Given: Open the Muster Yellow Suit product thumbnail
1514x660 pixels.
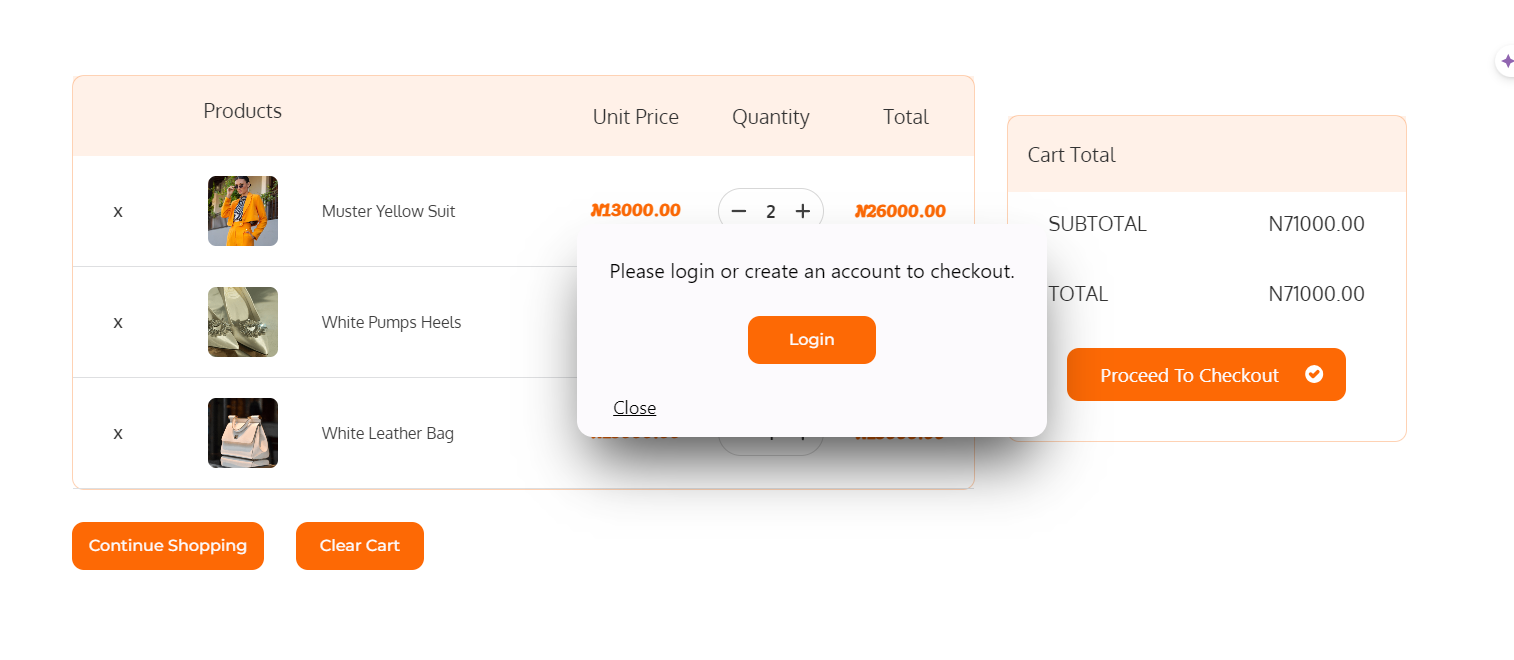Looking at the screenshot, I should click(243, 211).
